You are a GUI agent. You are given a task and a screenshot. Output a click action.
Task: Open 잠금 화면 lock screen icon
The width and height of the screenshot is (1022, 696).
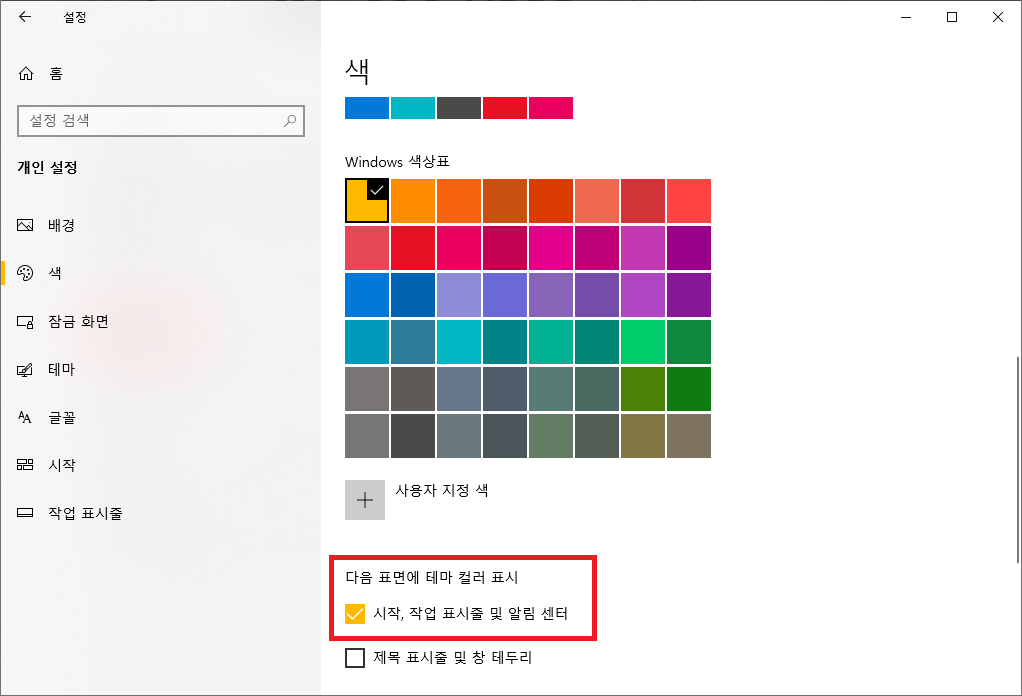coord(25,321)
